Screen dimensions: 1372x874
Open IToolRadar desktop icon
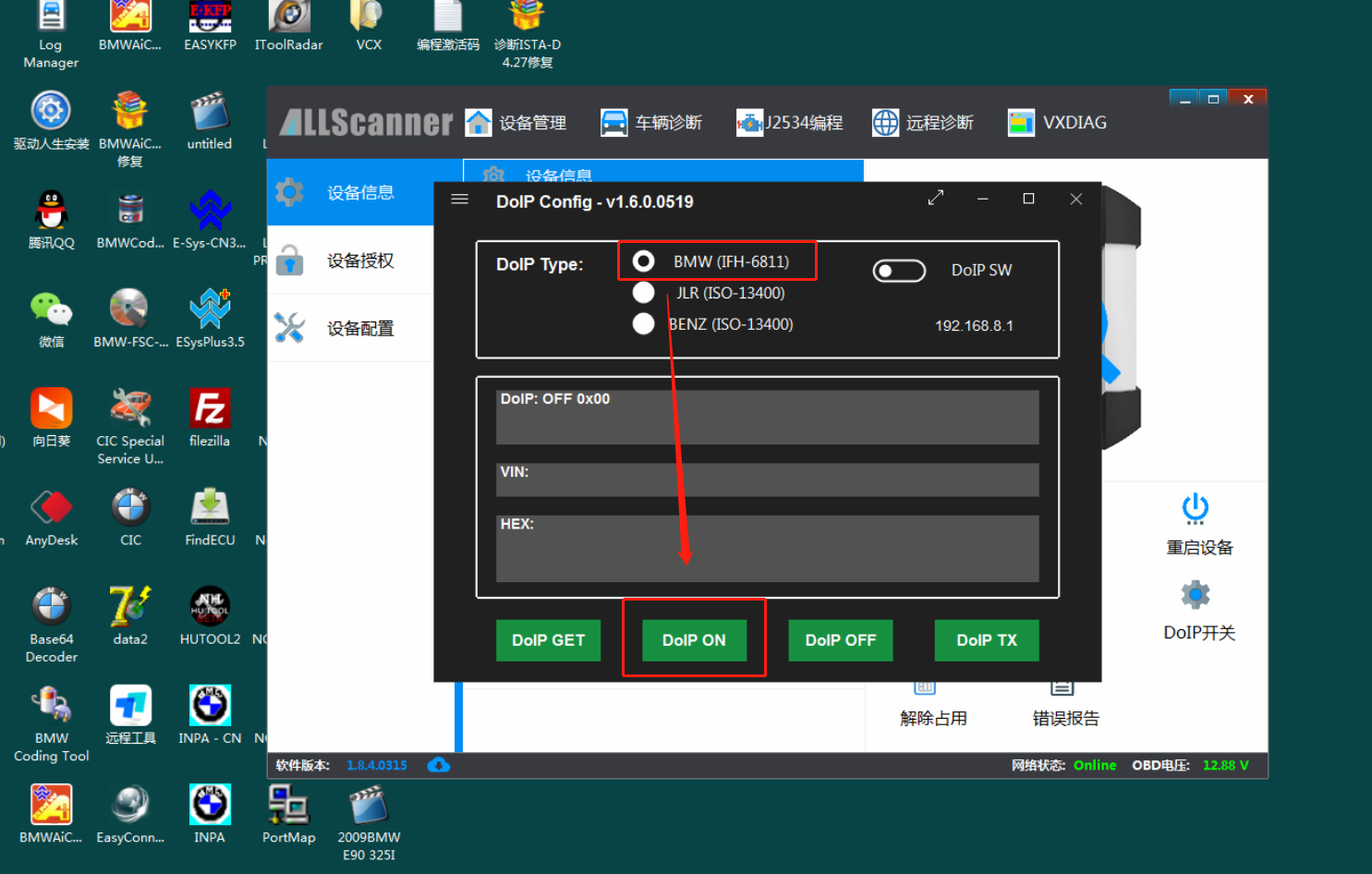tap(289, 26)
